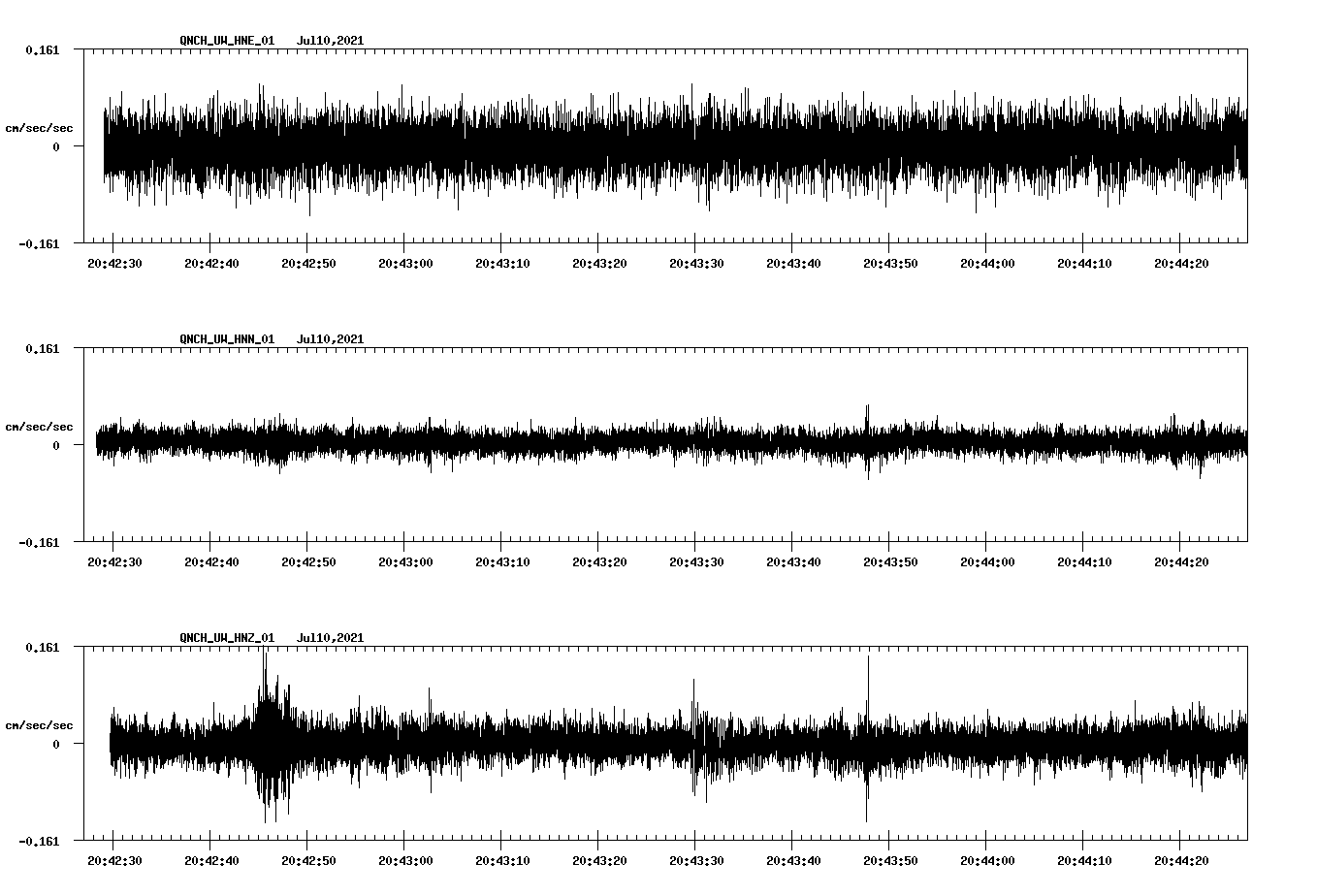
Task: Select the 20:42:30 time label under HNZ plot
Action: [114, 860]
